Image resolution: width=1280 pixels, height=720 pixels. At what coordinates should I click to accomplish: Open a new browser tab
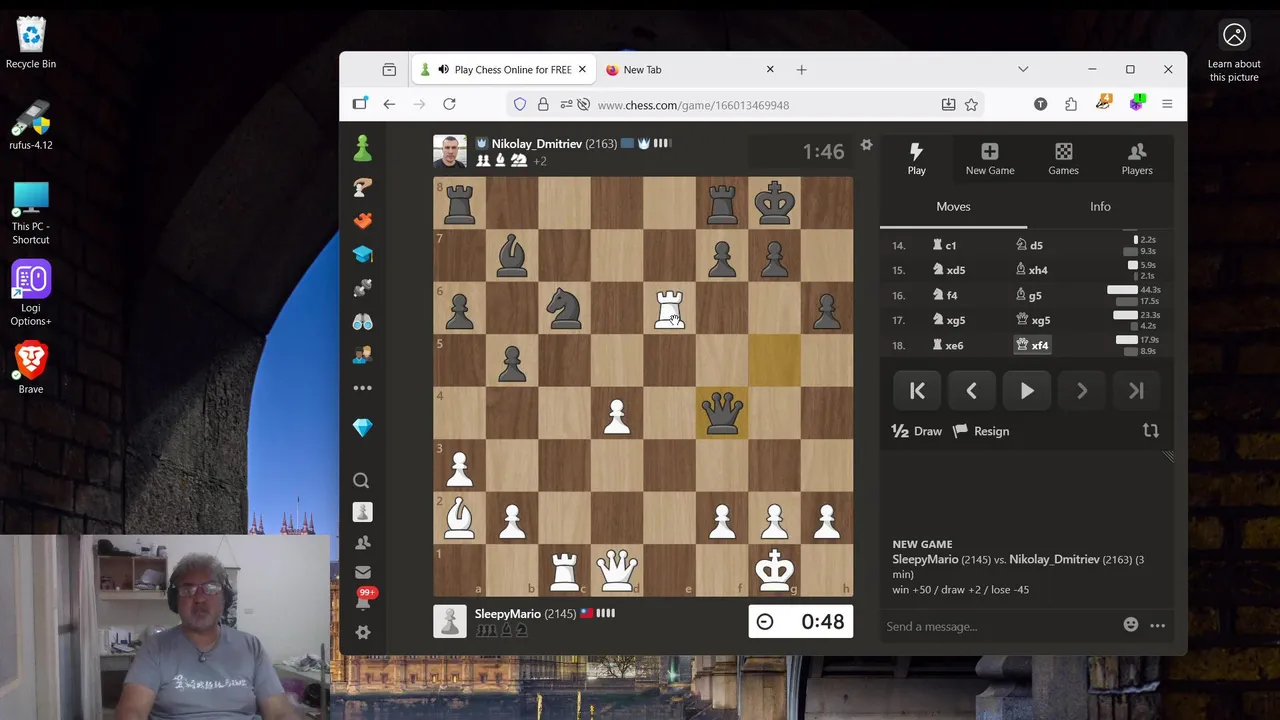(801, 69)
